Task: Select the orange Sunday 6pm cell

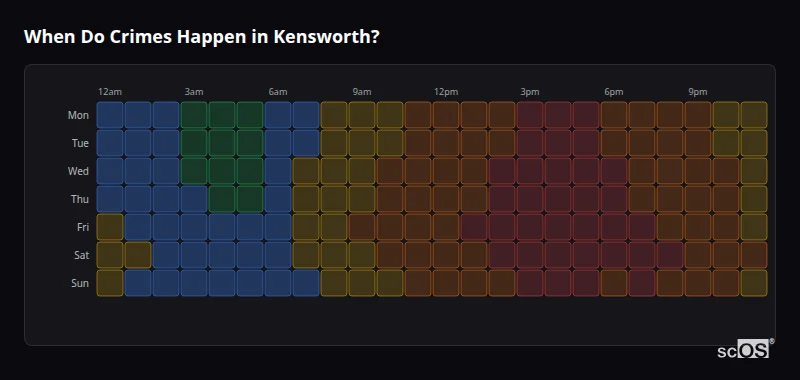Action: point(614,283)
